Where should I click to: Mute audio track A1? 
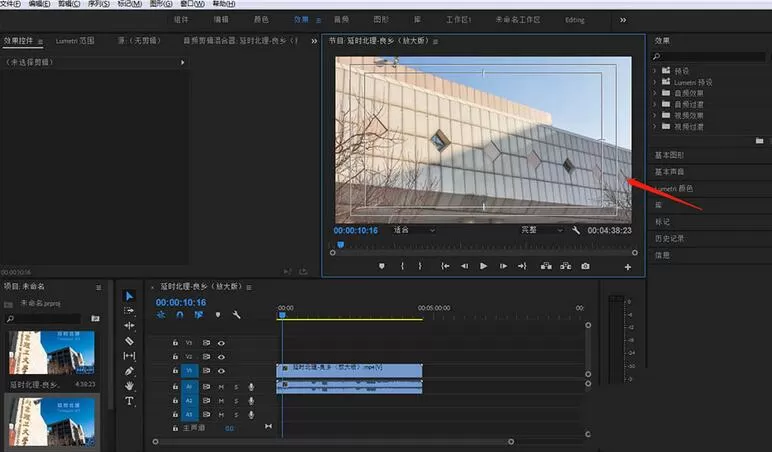tap(221, 387)
